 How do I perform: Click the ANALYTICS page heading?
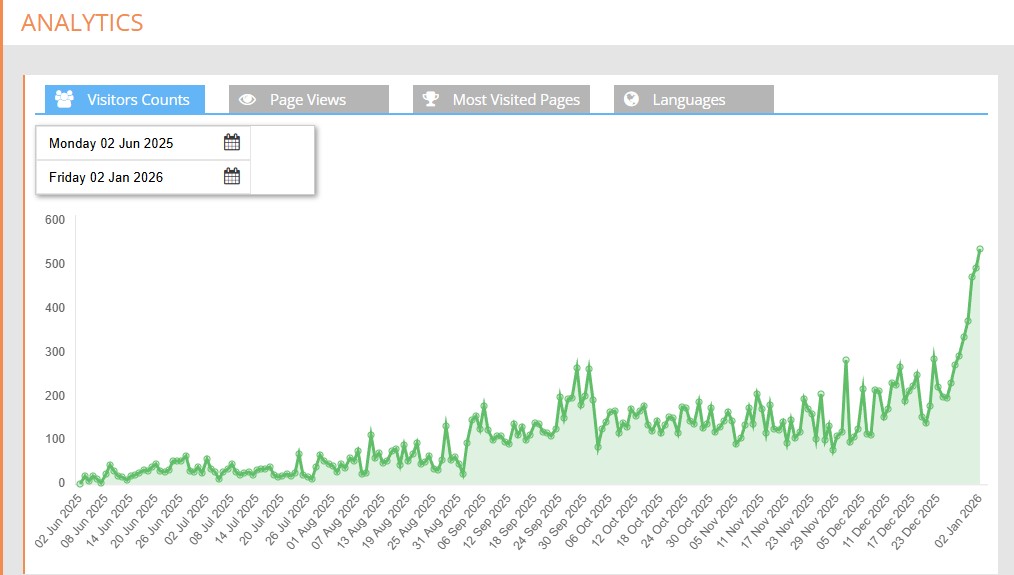82,22
